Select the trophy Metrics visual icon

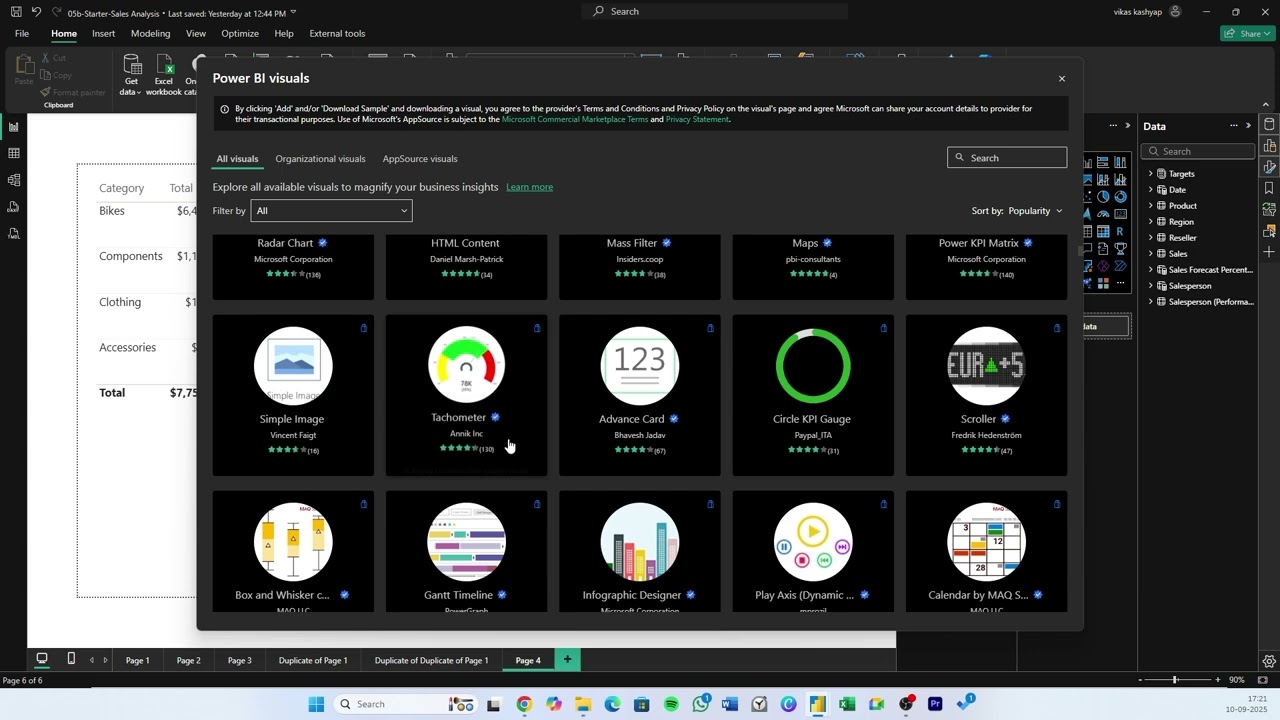(1120, 248)
